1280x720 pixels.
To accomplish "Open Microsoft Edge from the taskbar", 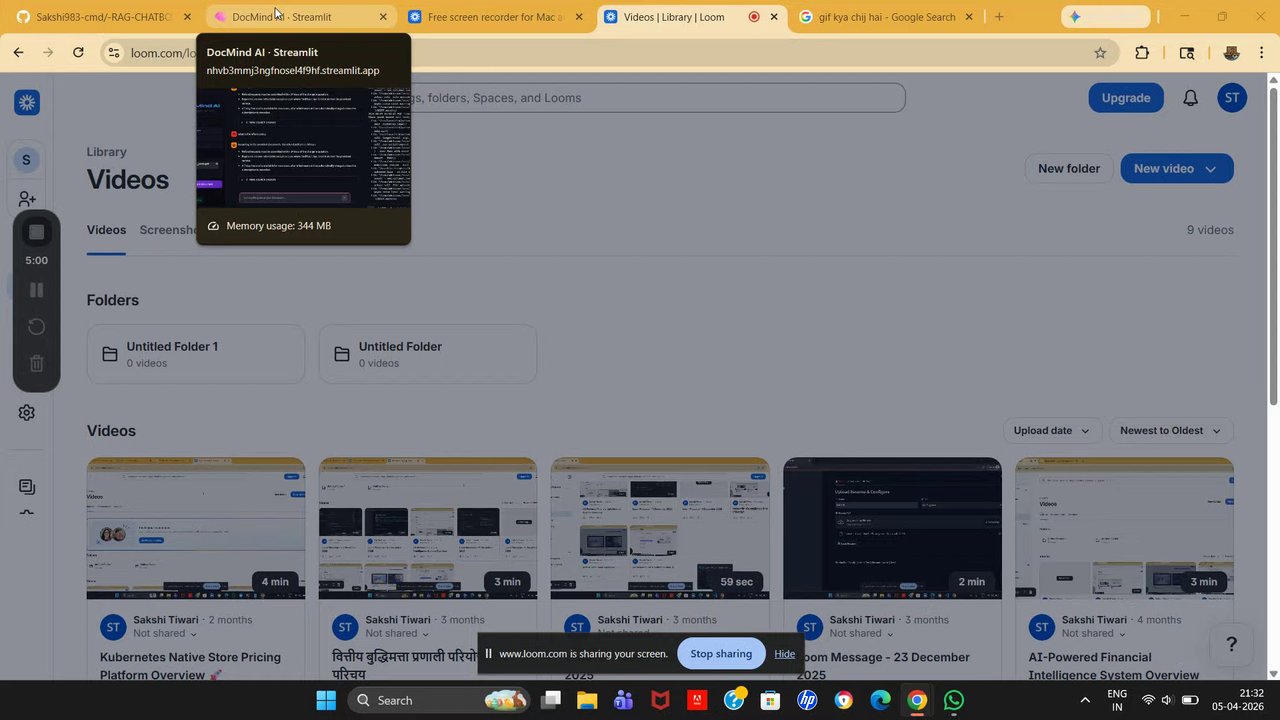I will [880, 700].
